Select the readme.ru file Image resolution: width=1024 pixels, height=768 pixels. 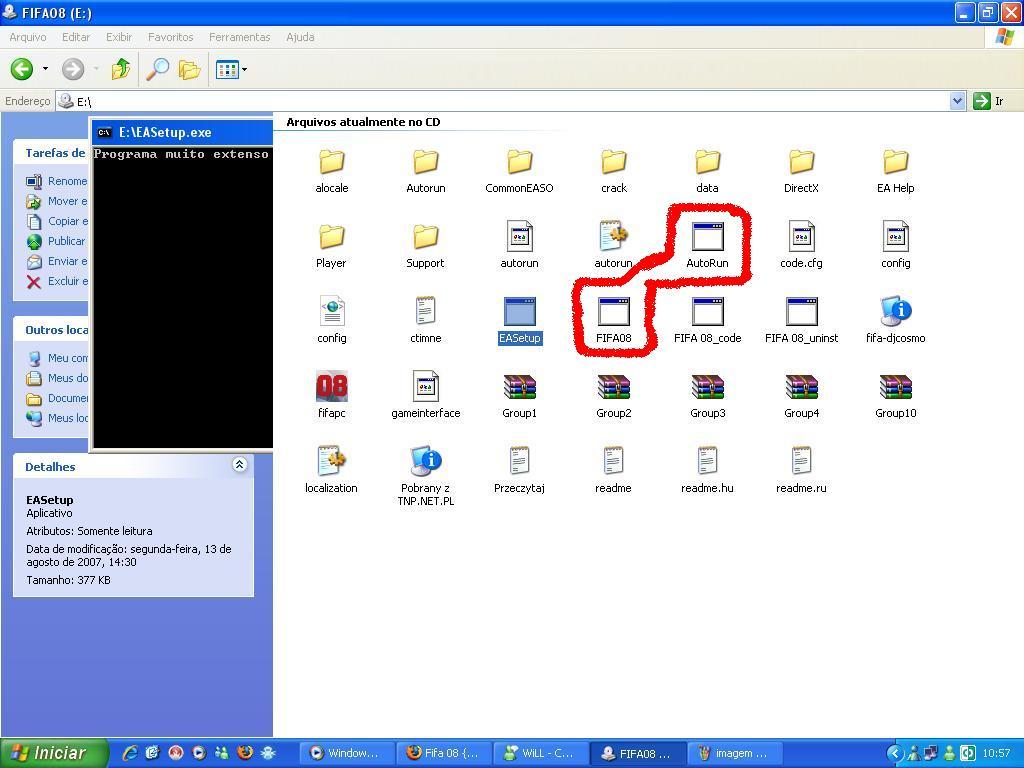(801, 470)
